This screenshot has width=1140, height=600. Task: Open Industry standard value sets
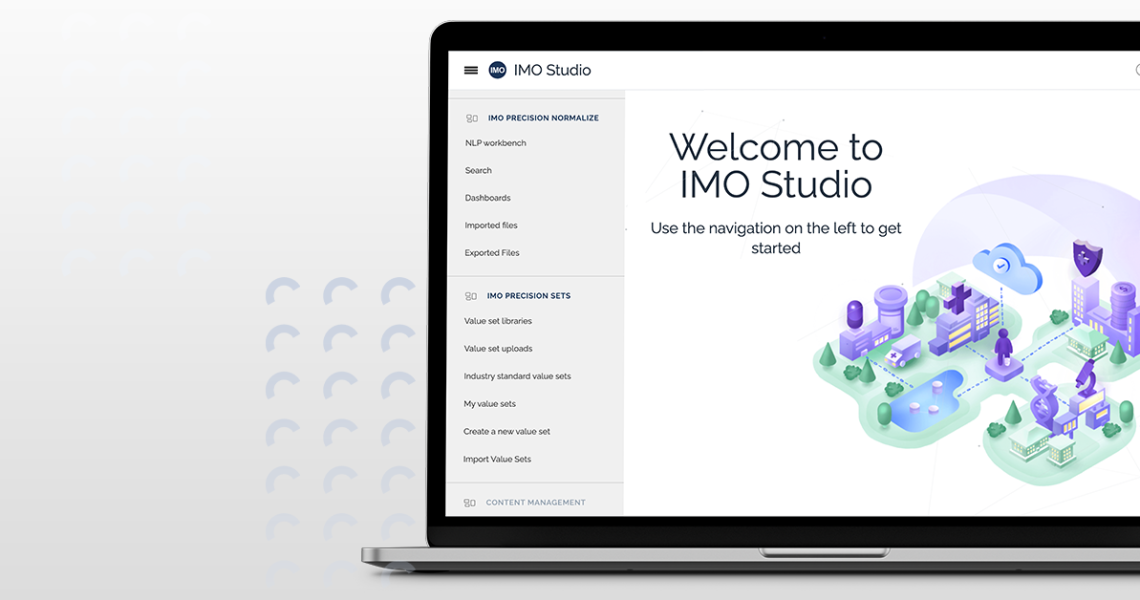pos(517,376)
